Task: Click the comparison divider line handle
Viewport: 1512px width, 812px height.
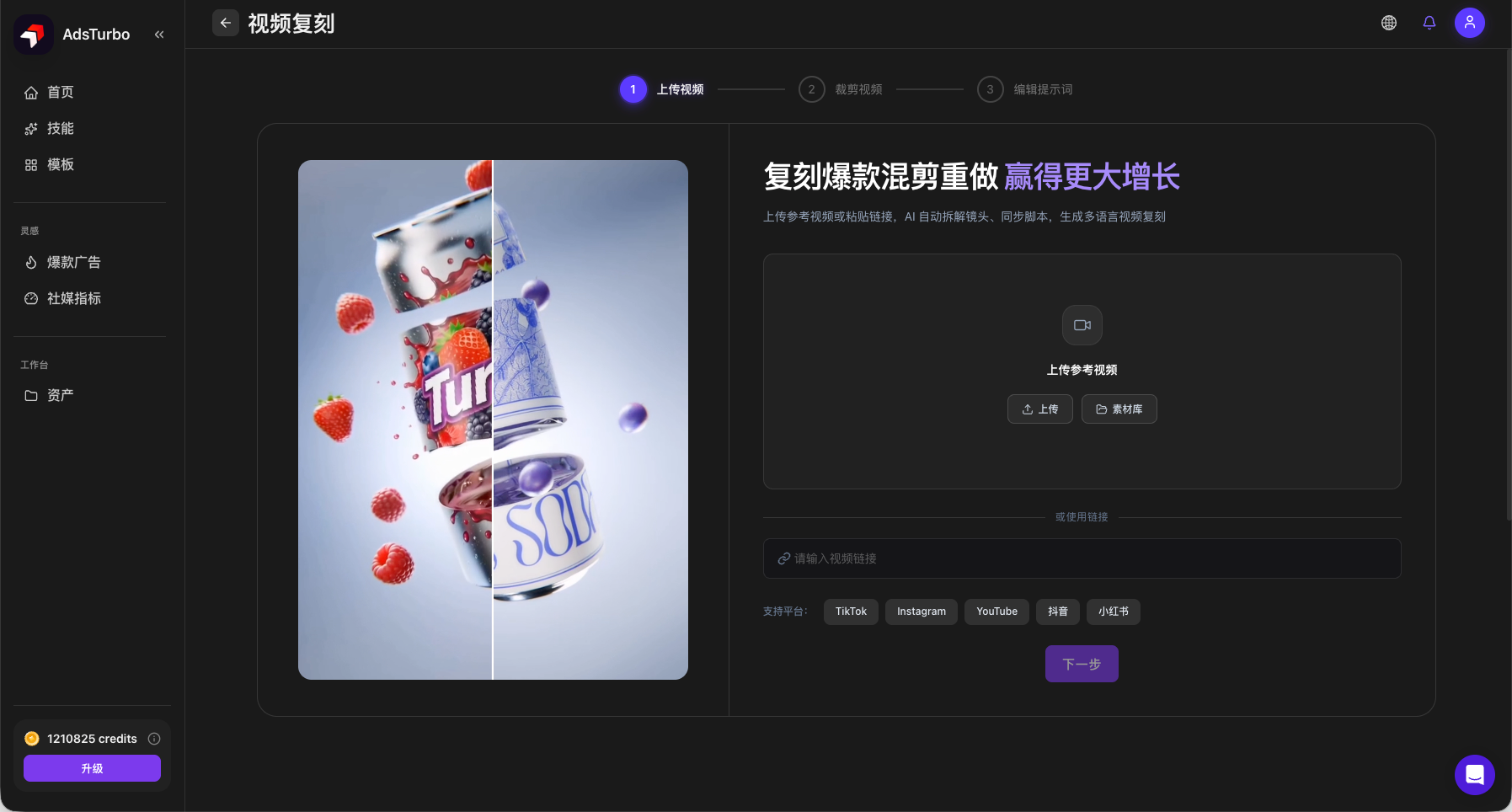Action: click(x=493, y=419)
